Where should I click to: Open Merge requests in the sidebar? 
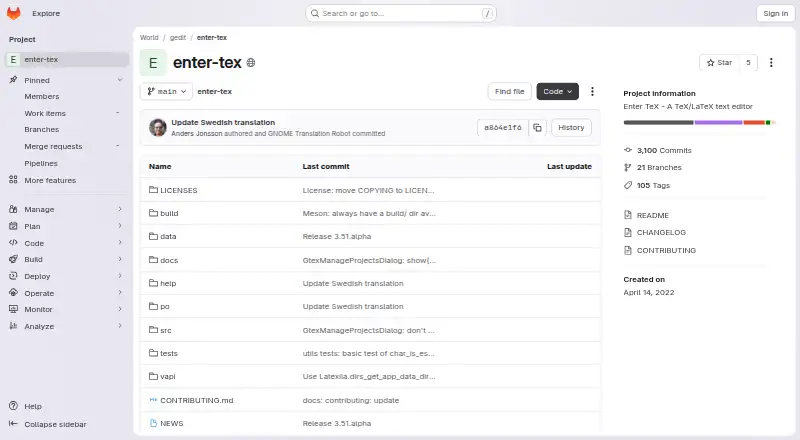53,146
